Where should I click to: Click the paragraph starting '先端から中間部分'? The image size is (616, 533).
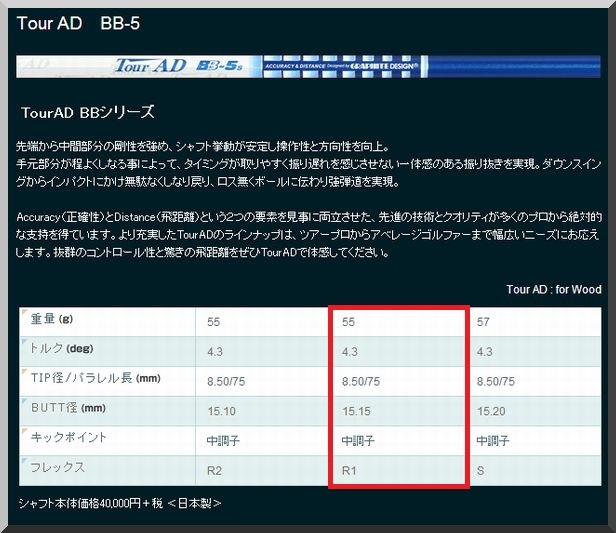(x=308, y=164)
